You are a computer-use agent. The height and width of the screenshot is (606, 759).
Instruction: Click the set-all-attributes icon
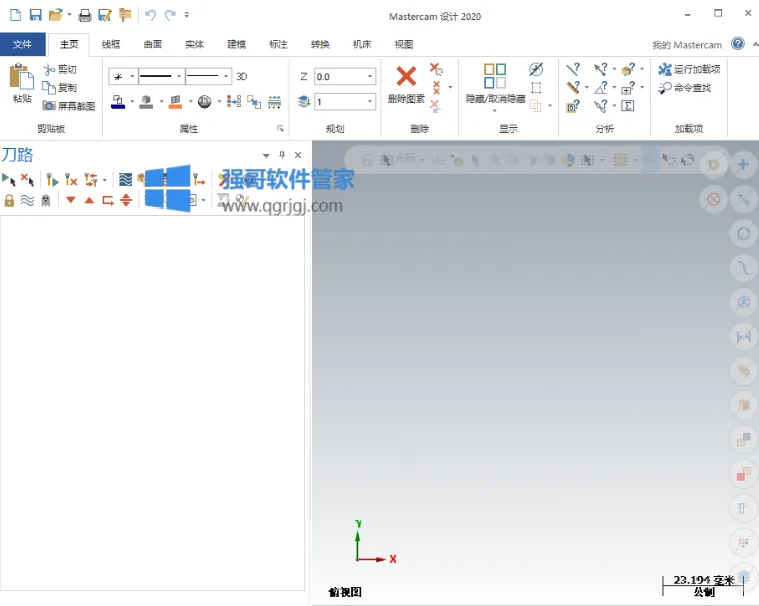[x=234, y=102]
